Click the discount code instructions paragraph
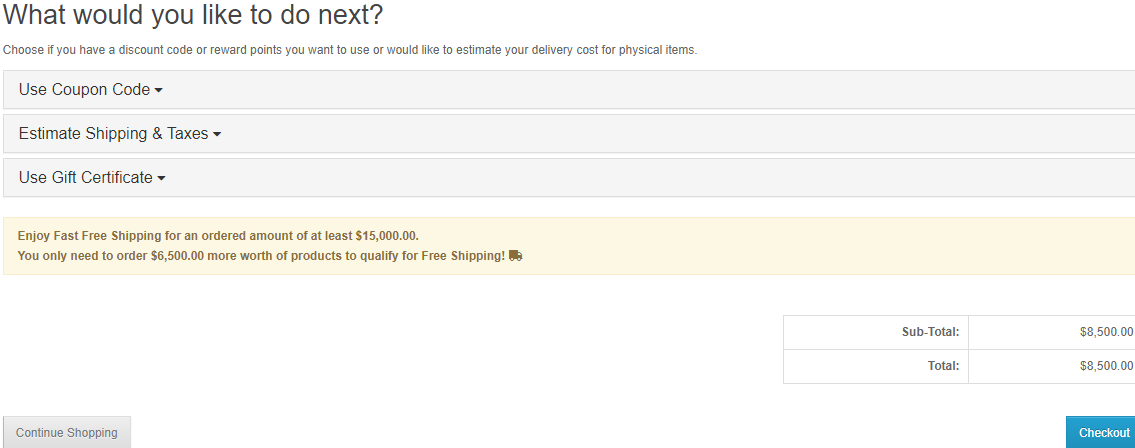This screenshot has height=448, width=1135. [x=350, y=51]
